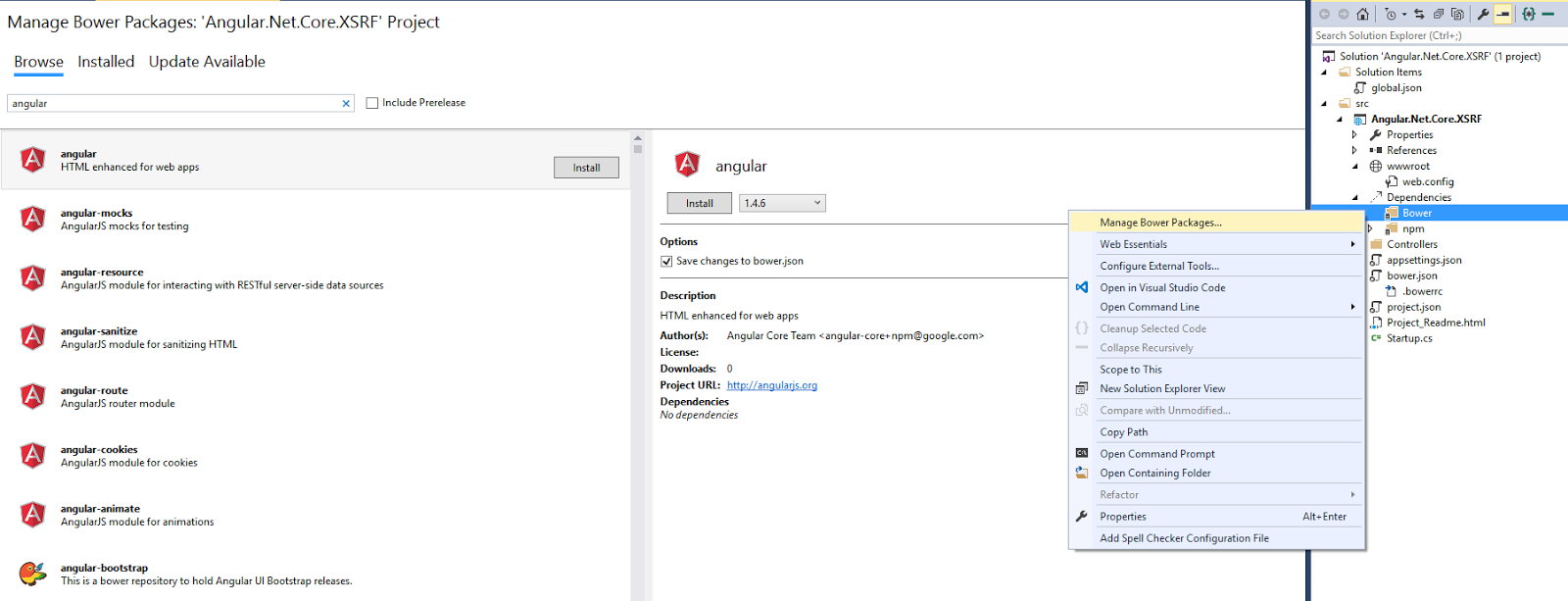This screenshot has height=601, width=1568.
Task: Switch to the Installed tab
Action: click(106, 62)
